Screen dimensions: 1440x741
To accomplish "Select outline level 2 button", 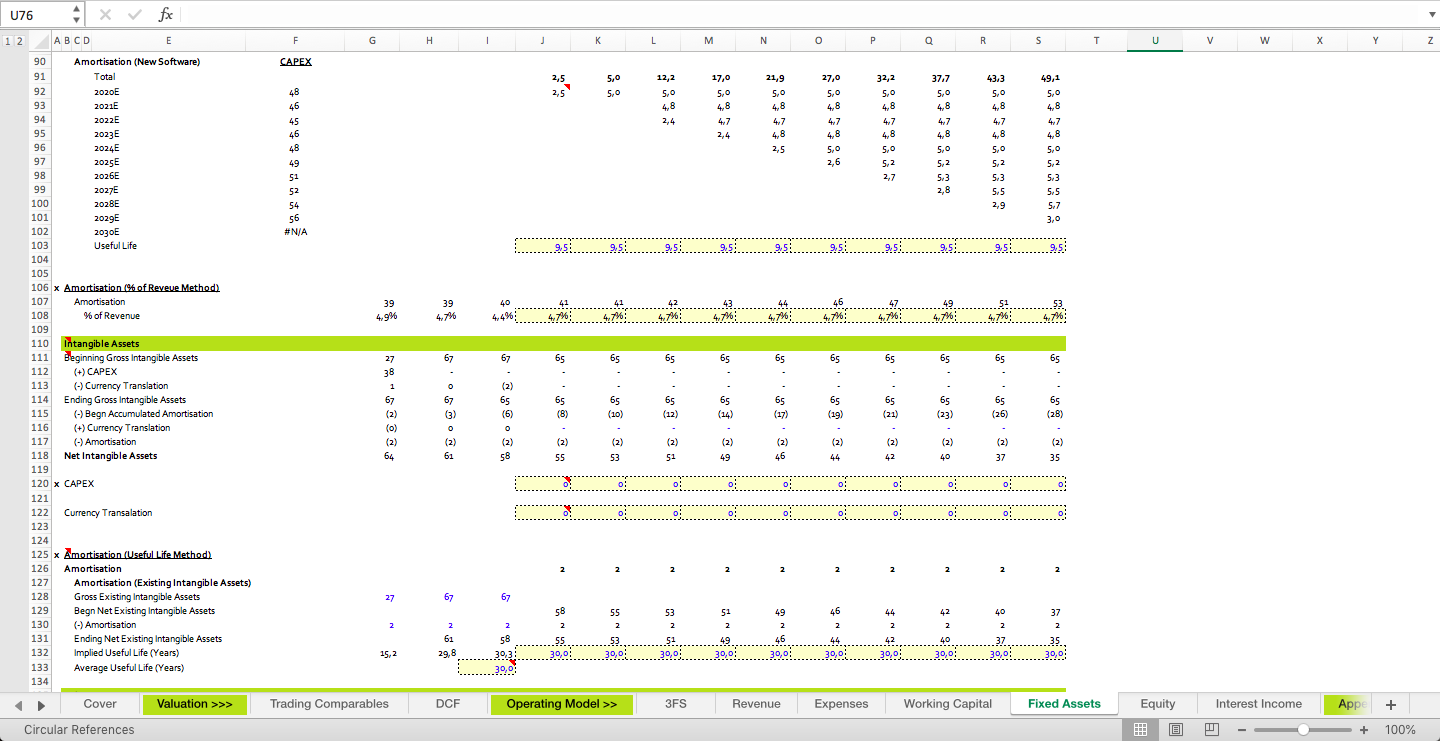I will tap(20, 40).
